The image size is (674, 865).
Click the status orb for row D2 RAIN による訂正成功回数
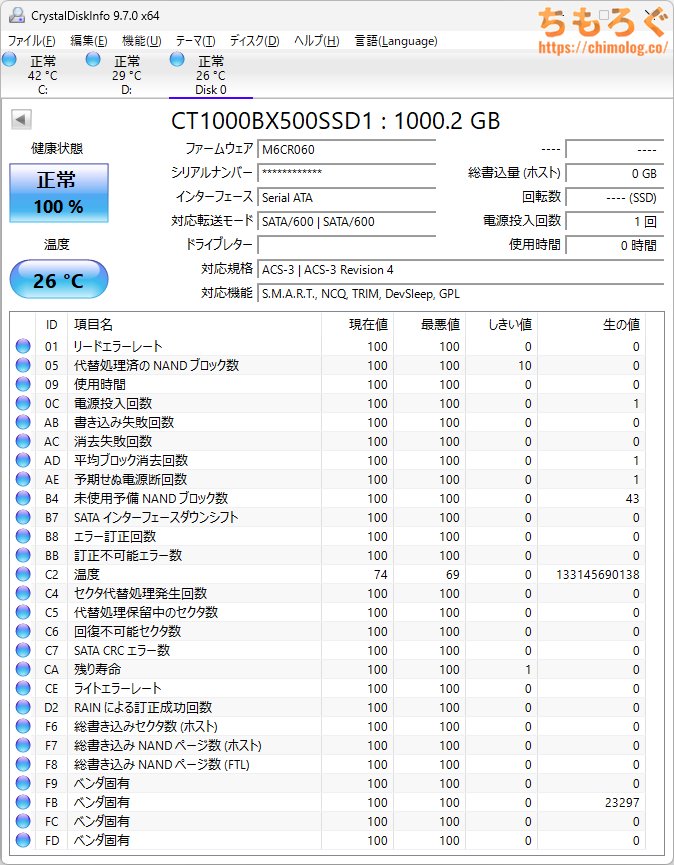pyautogui.click(x=23, y=707)
